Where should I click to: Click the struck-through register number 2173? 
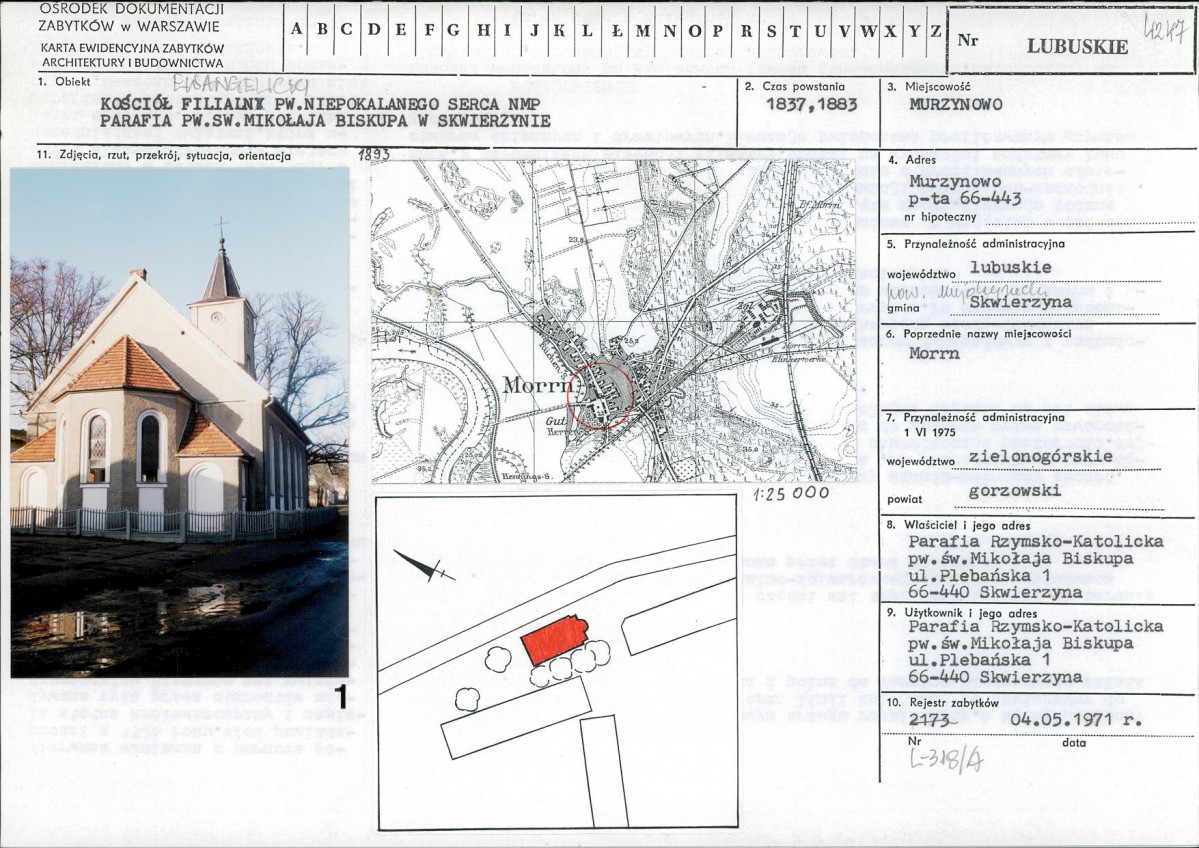[930, 720]
